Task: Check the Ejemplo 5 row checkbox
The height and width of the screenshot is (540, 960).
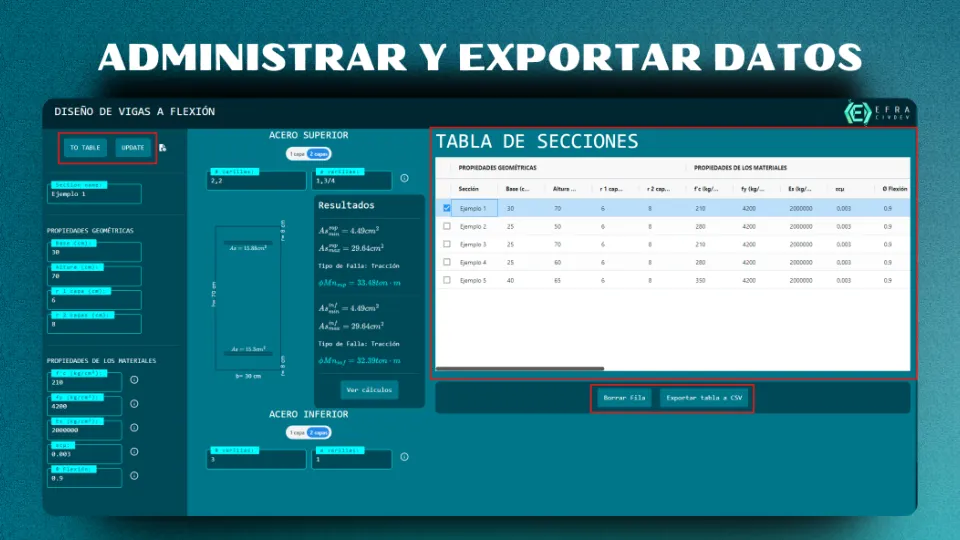Action: tap(447, 280)
